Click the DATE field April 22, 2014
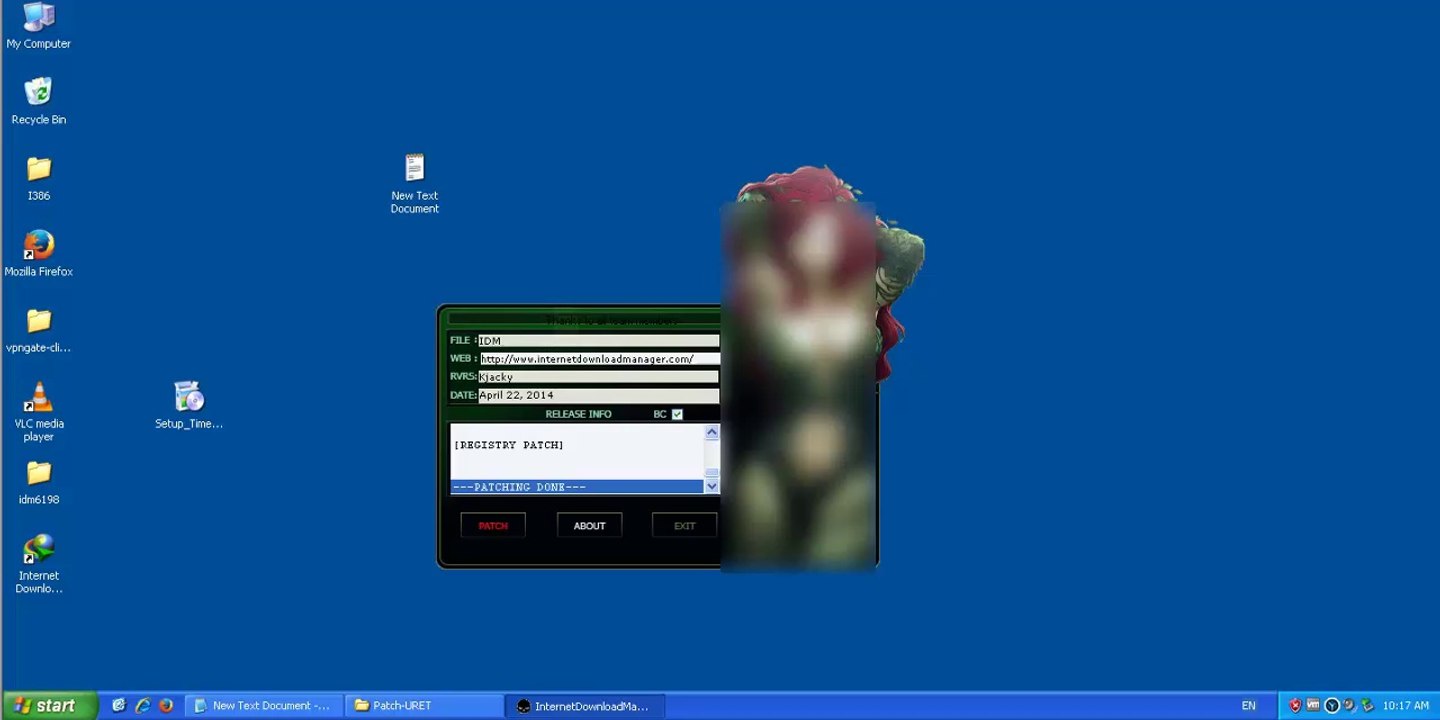Image resolution: width=1440 pixels, height=720 pixels. tap(599, 395)
